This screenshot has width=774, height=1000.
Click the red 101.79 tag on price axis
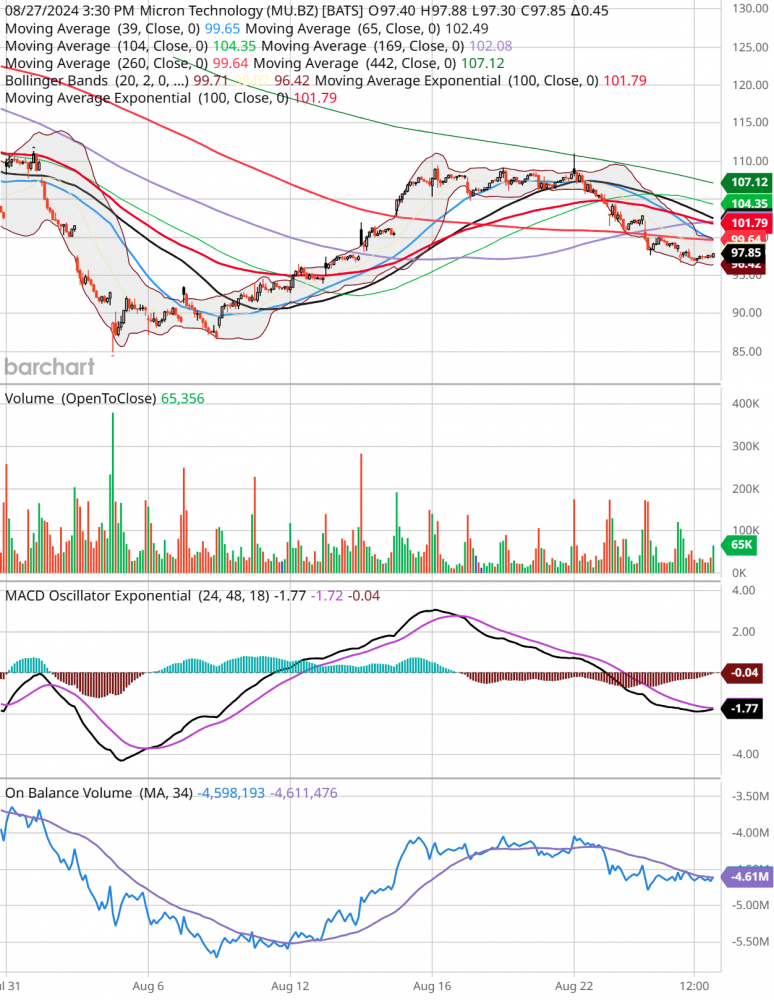coord(746,223)
